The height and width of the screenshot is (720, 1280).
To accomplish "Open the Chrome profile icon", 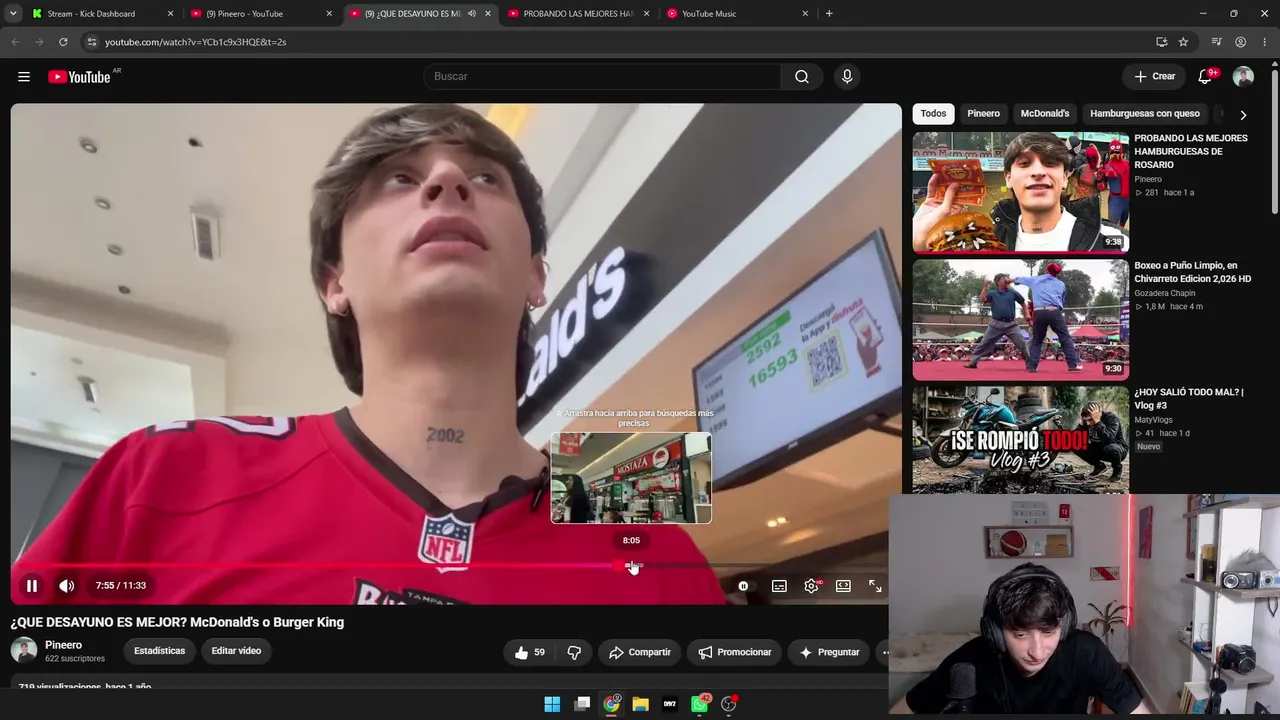I will (1241, 42).
